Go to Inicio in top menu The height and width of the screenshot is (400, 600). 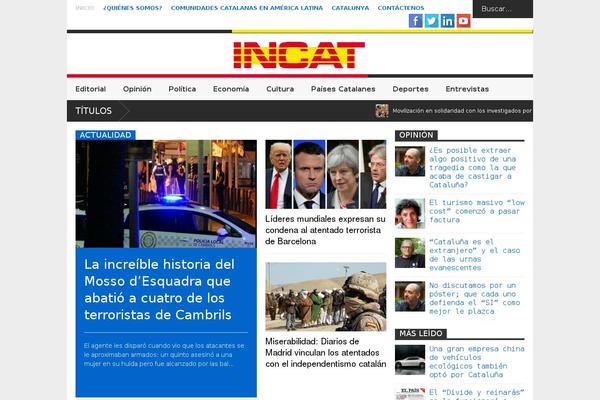tap(85, 8)
